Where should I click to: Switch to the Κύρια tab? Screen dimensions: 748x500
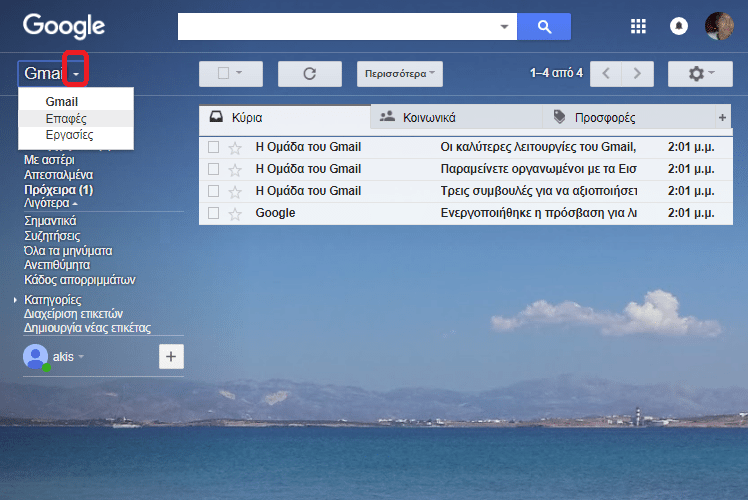285,117
